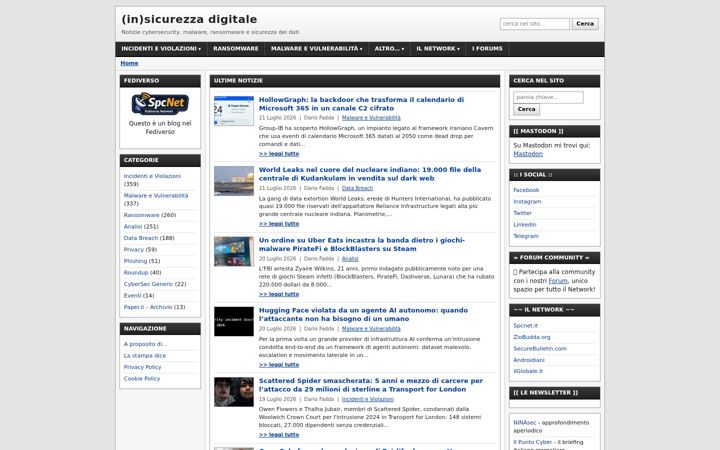Open Incidenti e Violazioni tag on Scattered Spider article
This screenshot has height=450, width=720.
367,399
